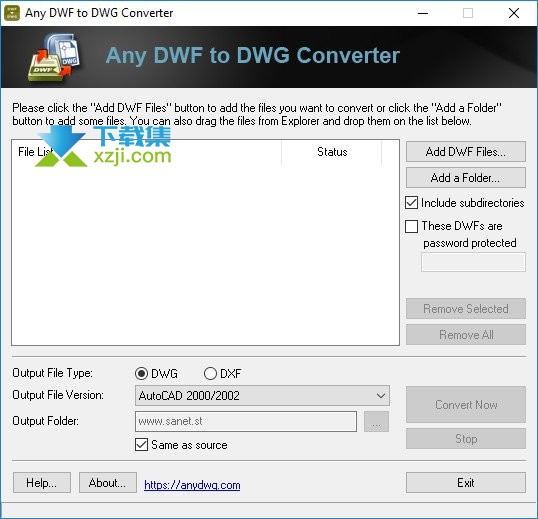Click the Convert Now button
Image resolution: width=538 pixels, height=519 pixels.
[x=466, y=404]
